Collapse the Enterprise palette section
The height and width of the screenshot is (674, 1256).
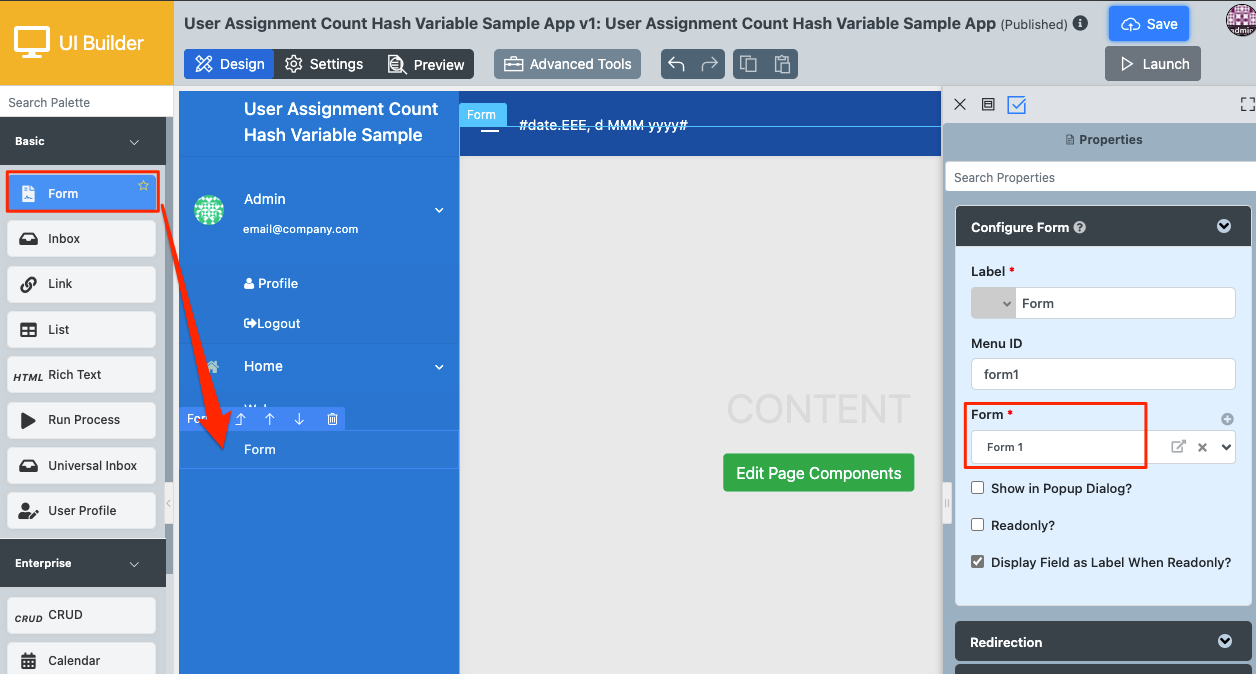(x=135, y=564)
